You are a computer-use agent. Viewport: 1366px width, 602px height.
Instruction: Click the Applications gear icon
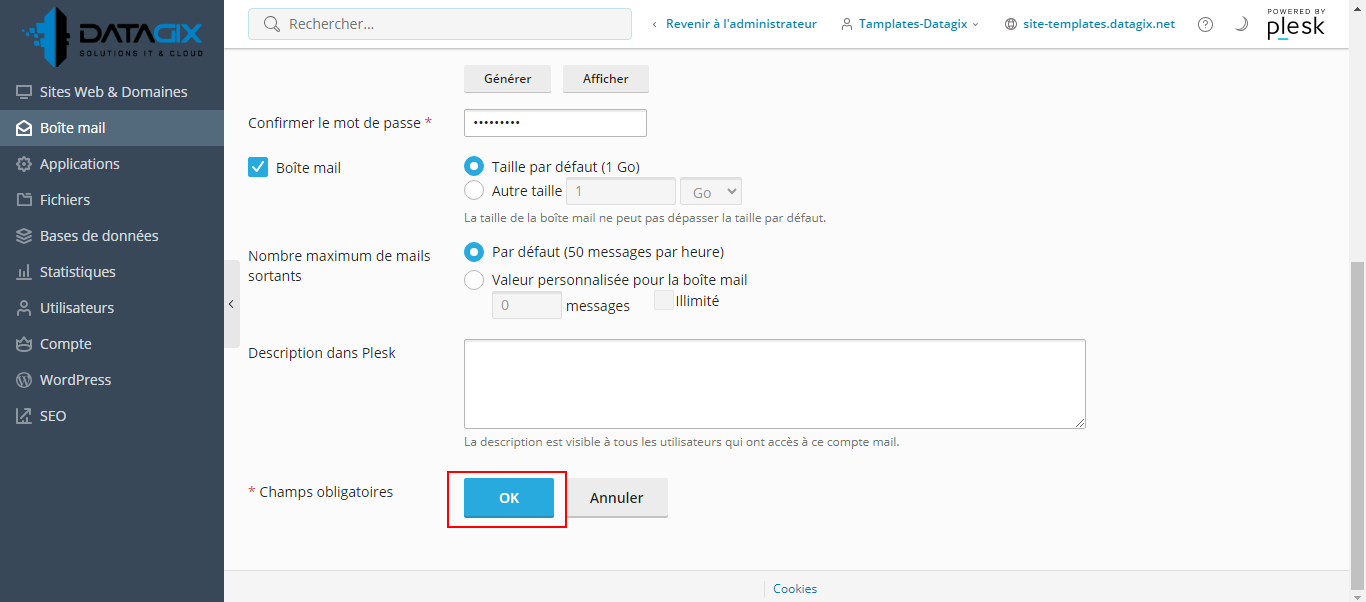23,164
